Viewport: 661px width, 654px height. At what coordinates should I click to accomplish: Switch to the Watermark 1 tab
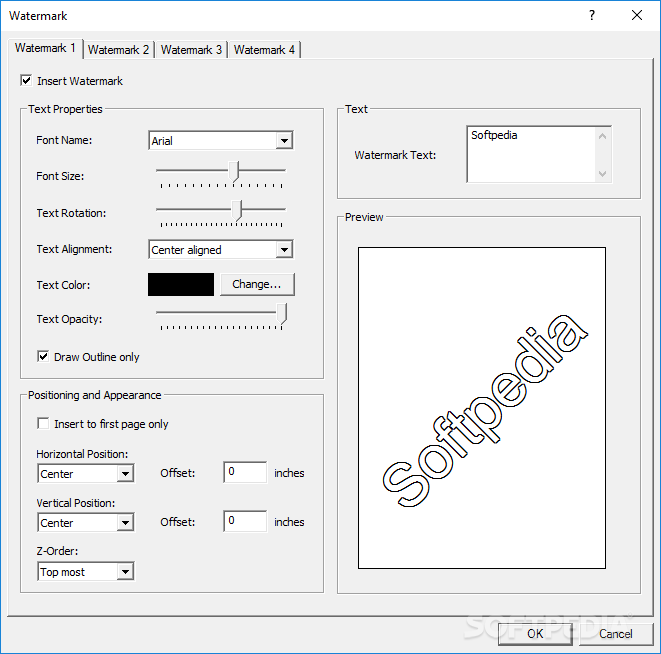pos(45,48)
